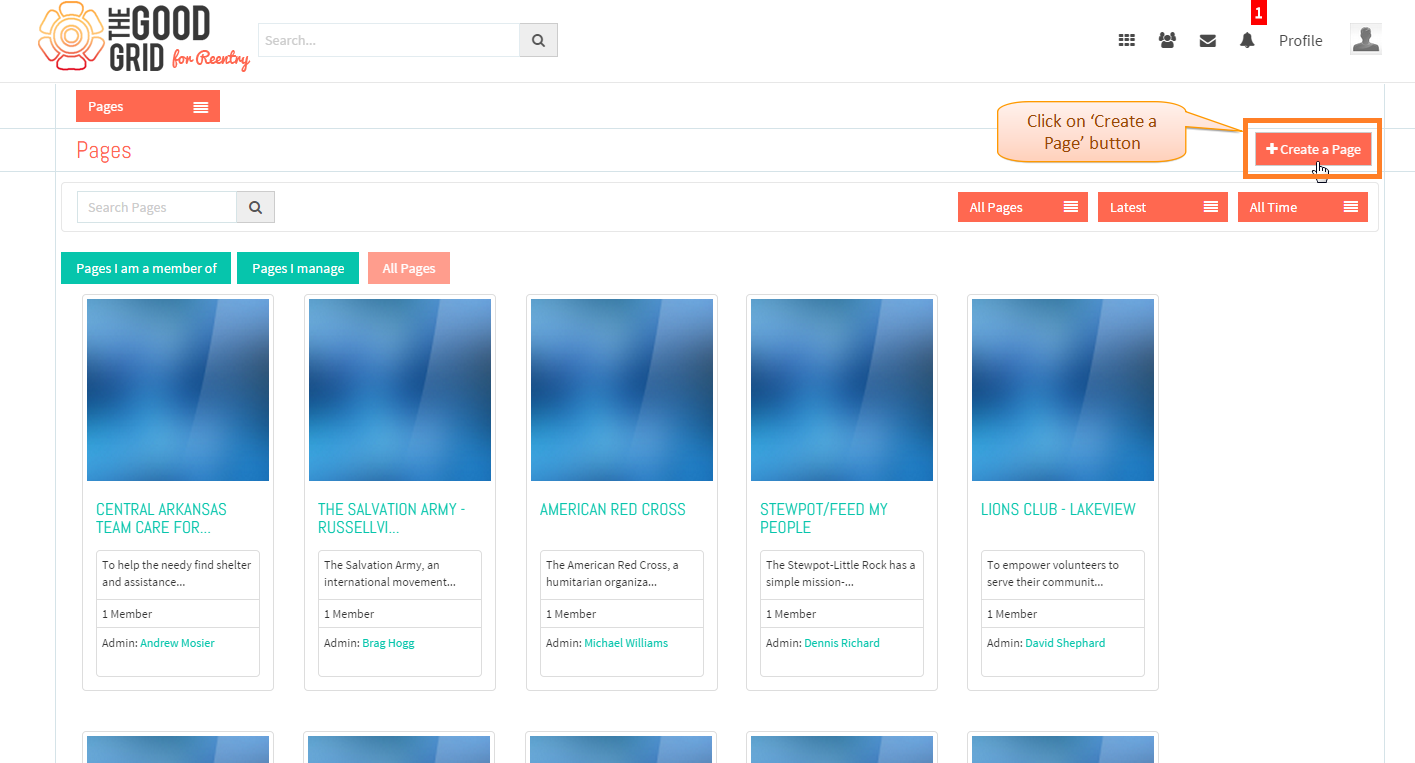Open admin David Shephard's profile link

pos(1065,643)
